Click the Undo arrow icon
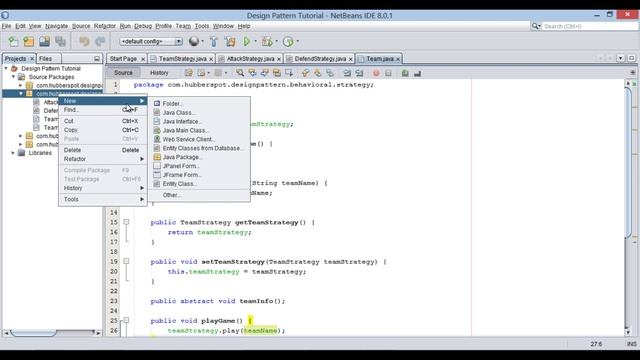Screen dimensions: 640x360 coord(84,41)
